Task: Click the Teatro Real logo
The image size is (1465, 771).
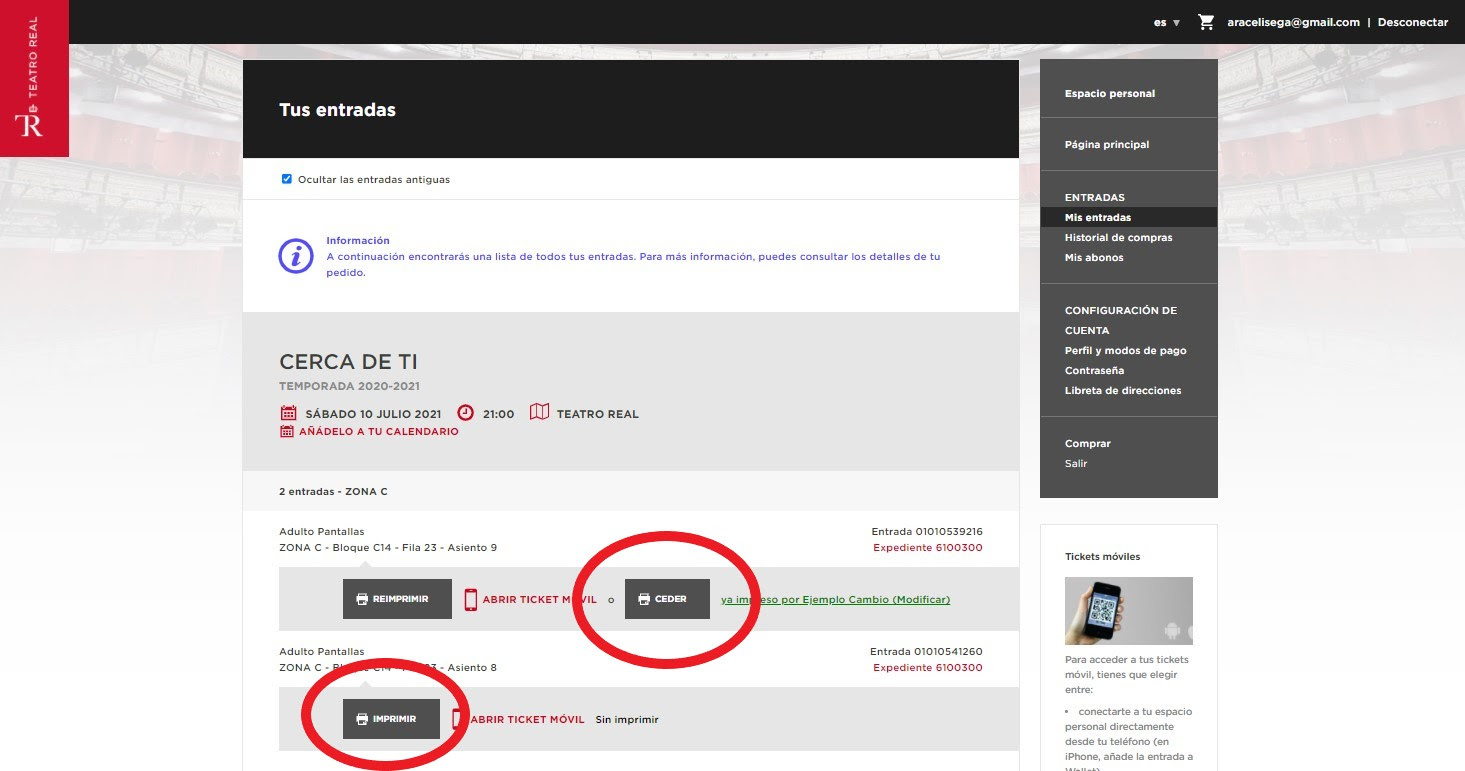Action: 34,78
